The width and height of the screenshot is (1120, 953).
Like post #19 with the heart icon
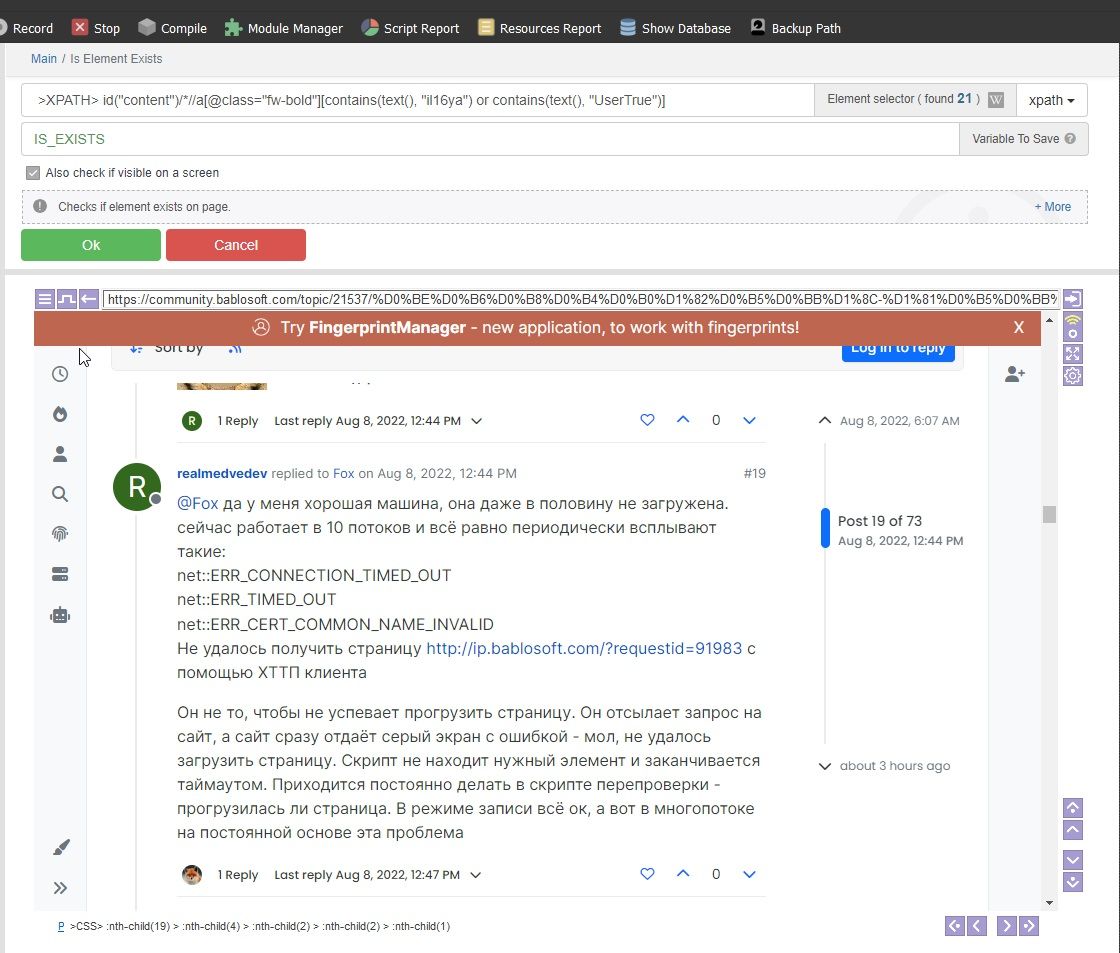(x=647, y=874)
